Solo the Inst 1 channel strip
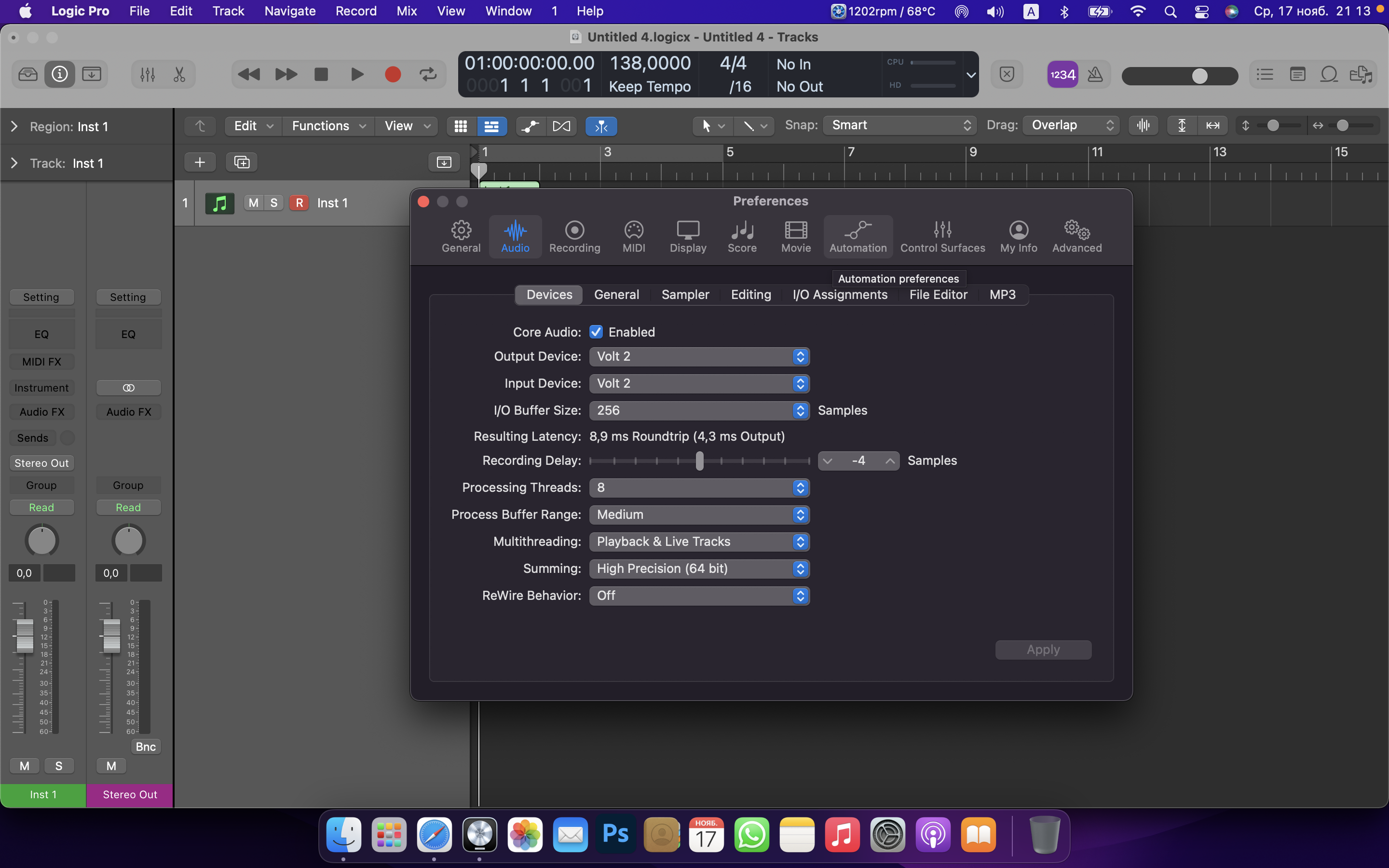The width and height of the screenshot is (1389, 868). pyautogui.click(x=58, y=766)
